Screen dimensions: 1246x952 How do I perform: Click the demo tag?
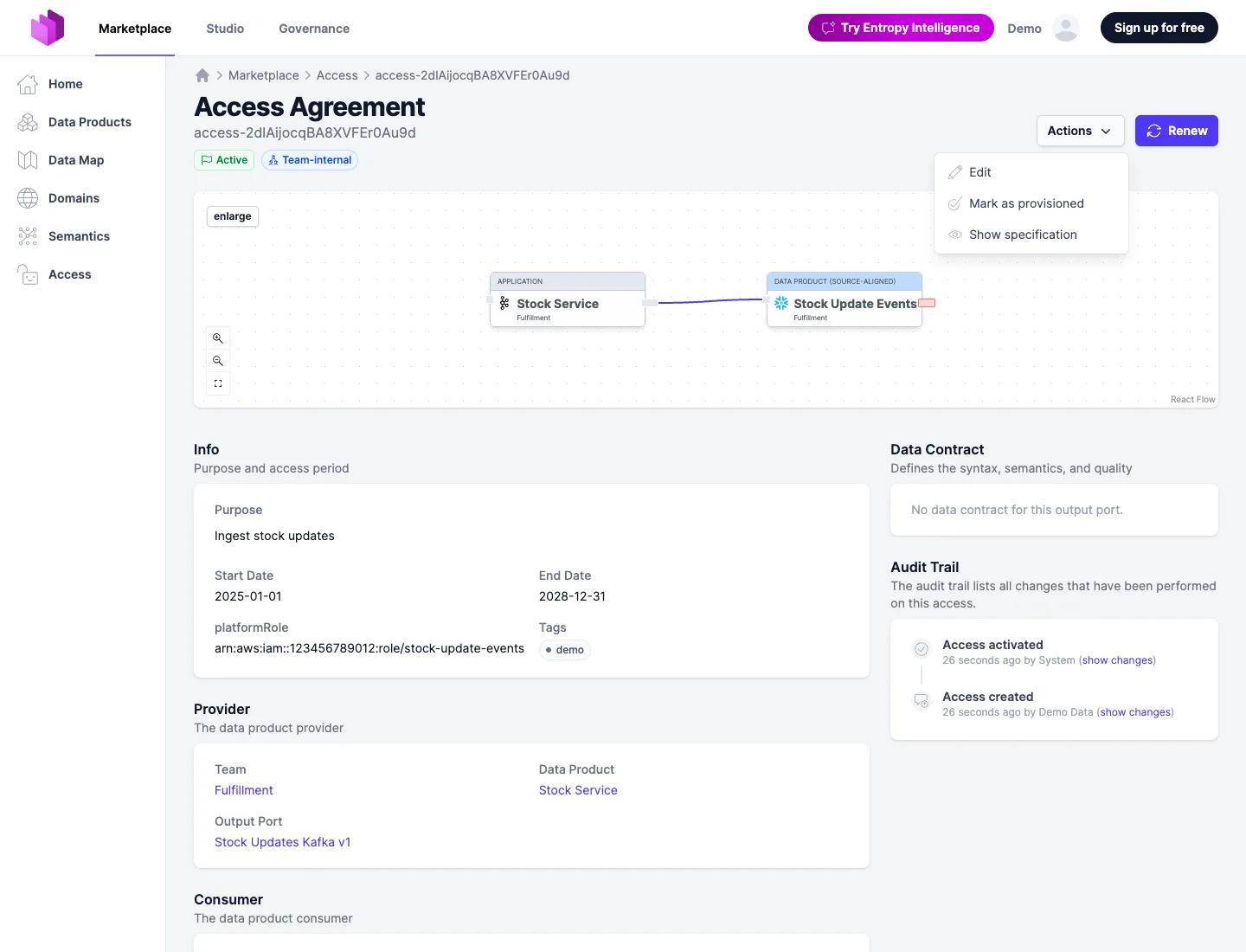(x=565, y=650)
